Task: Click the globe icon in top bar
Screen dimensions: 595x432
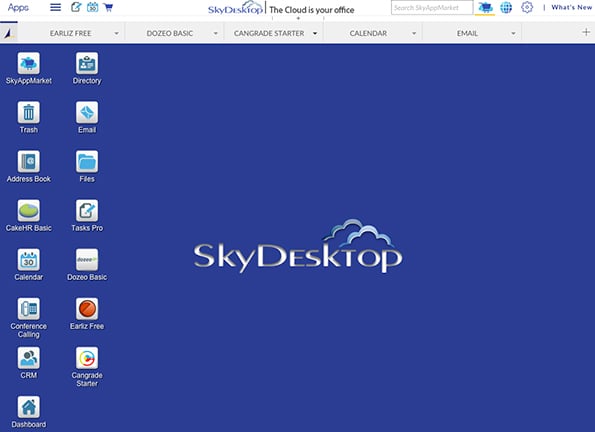Action: click(x=506, y=7)
